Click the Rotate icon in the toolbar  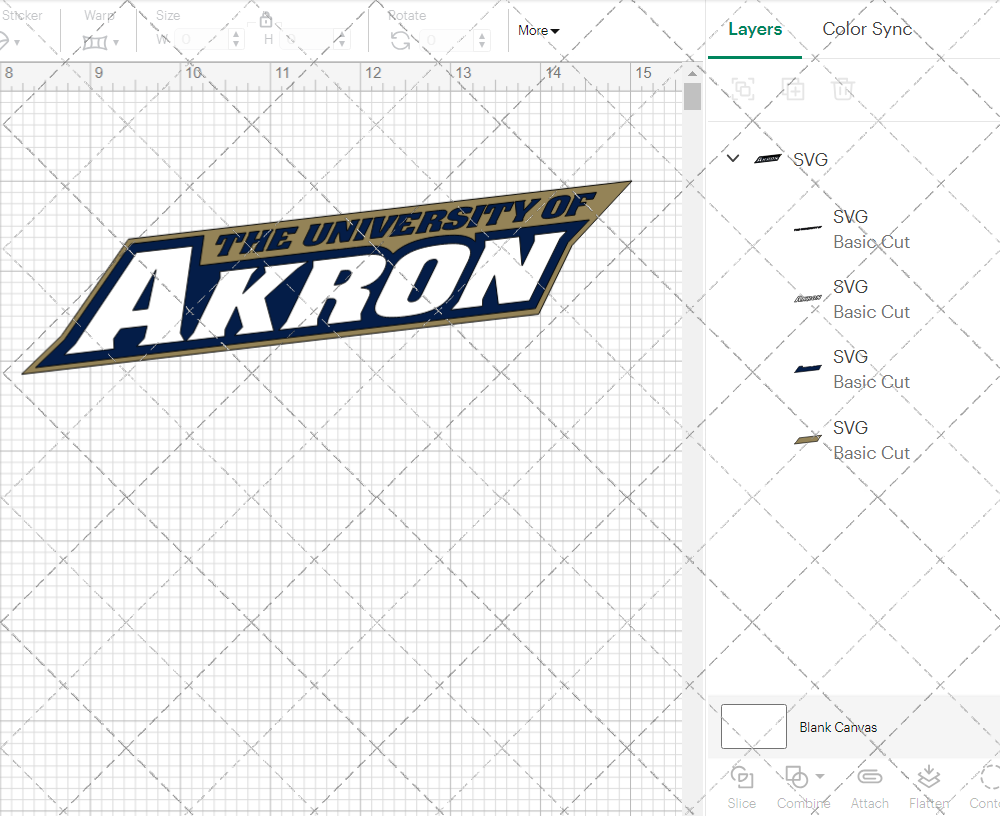pyautogui.click(x=398, y=40)
